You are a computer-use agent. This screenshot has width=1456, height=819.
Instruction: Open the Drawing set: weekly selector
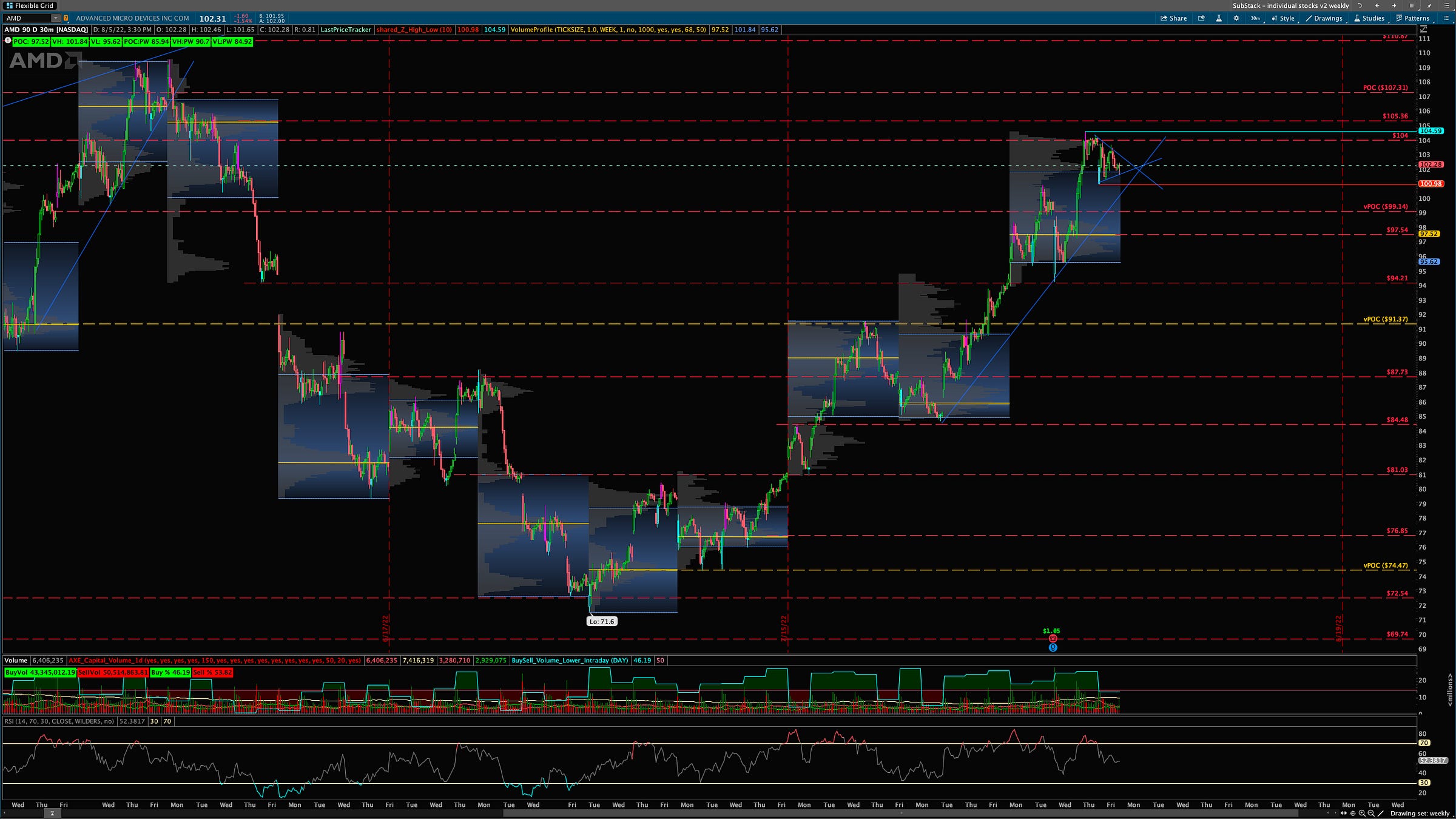pyautogui.click(x=1420, y=814)
